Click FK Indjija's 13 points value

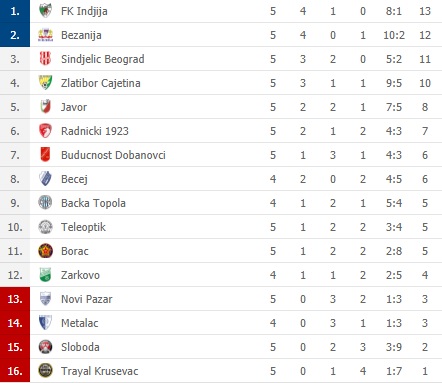tap(425, 11)
